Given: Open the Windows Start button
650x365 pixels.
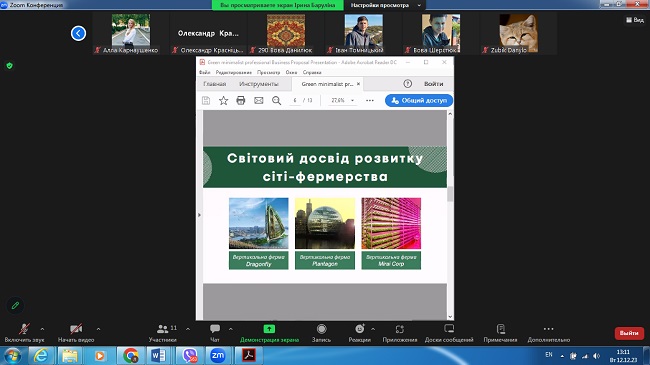Looking at the screenshot, I should point(13,355).
